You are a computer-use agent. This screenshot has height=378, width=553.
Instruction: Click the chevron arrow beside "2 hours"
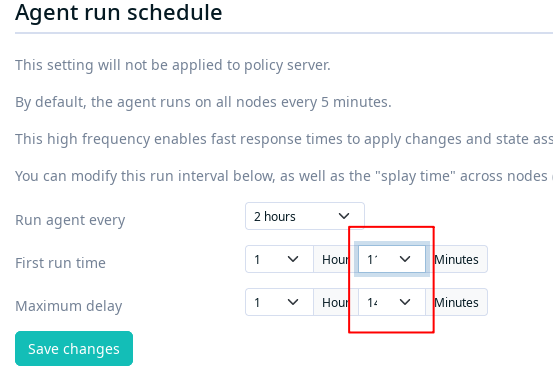[x=344, y=216]
